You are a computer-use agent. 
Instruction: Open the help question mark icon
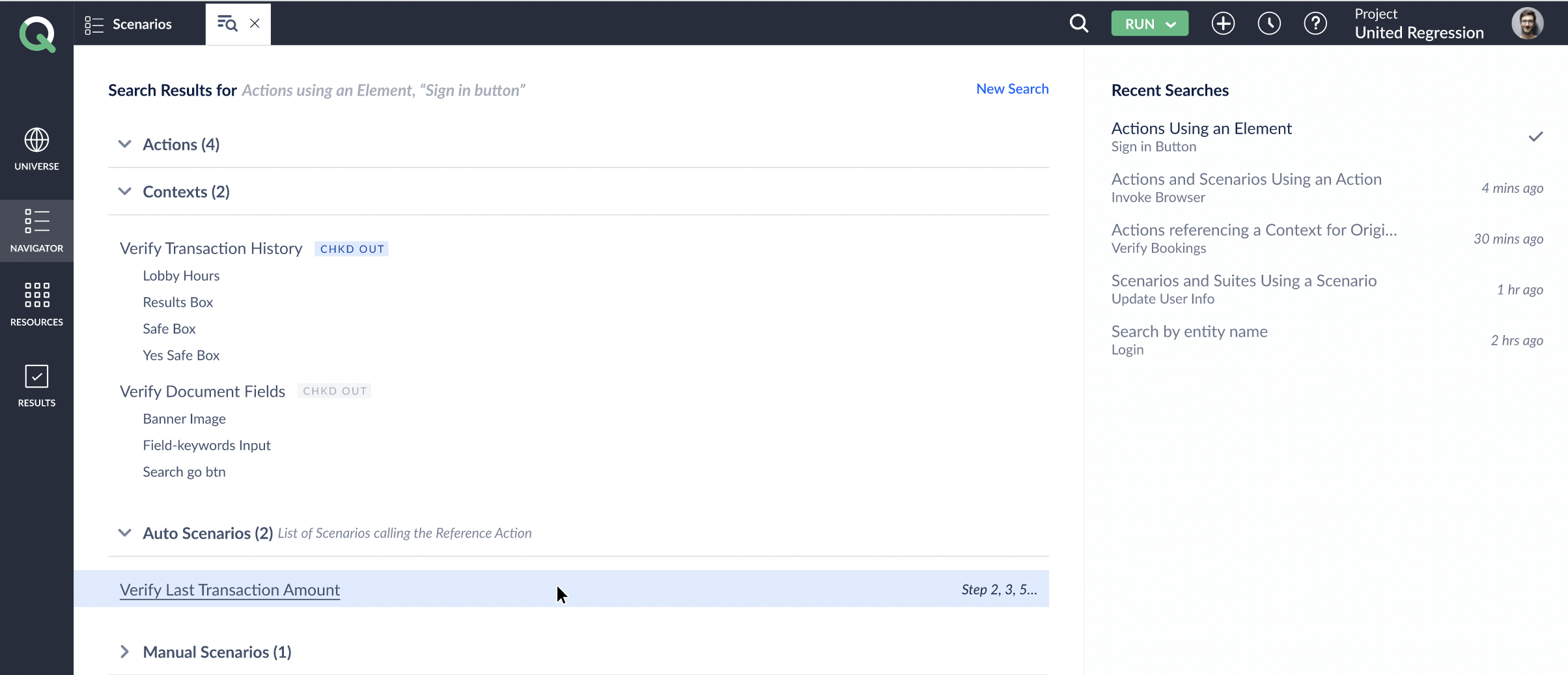[x=1315, y=24]
